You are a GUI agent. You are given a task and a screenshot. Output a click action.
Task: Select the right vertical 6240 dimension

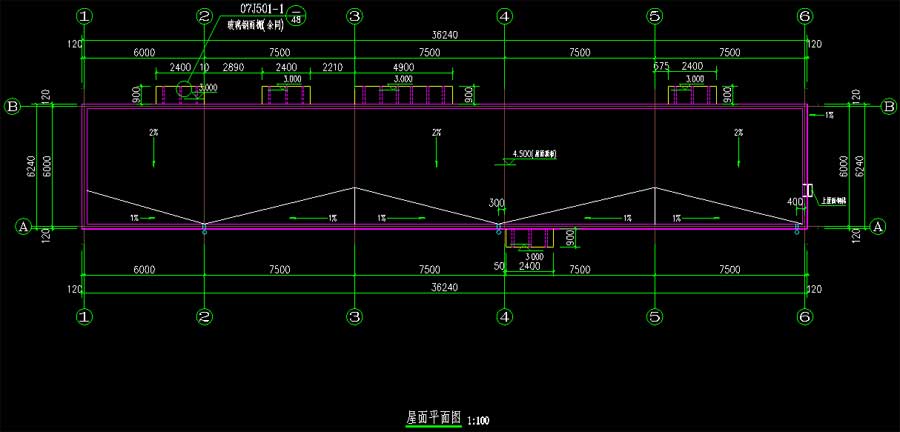(859, 166)
